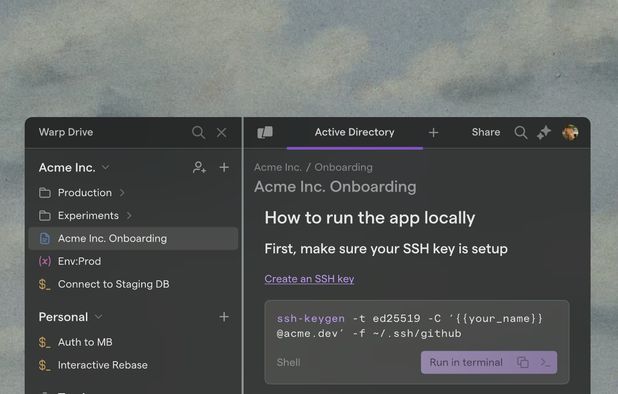Add new item to Acme Inc.
Screen dimensions: 618x394
pyautogui.click(x=224, y=167)
